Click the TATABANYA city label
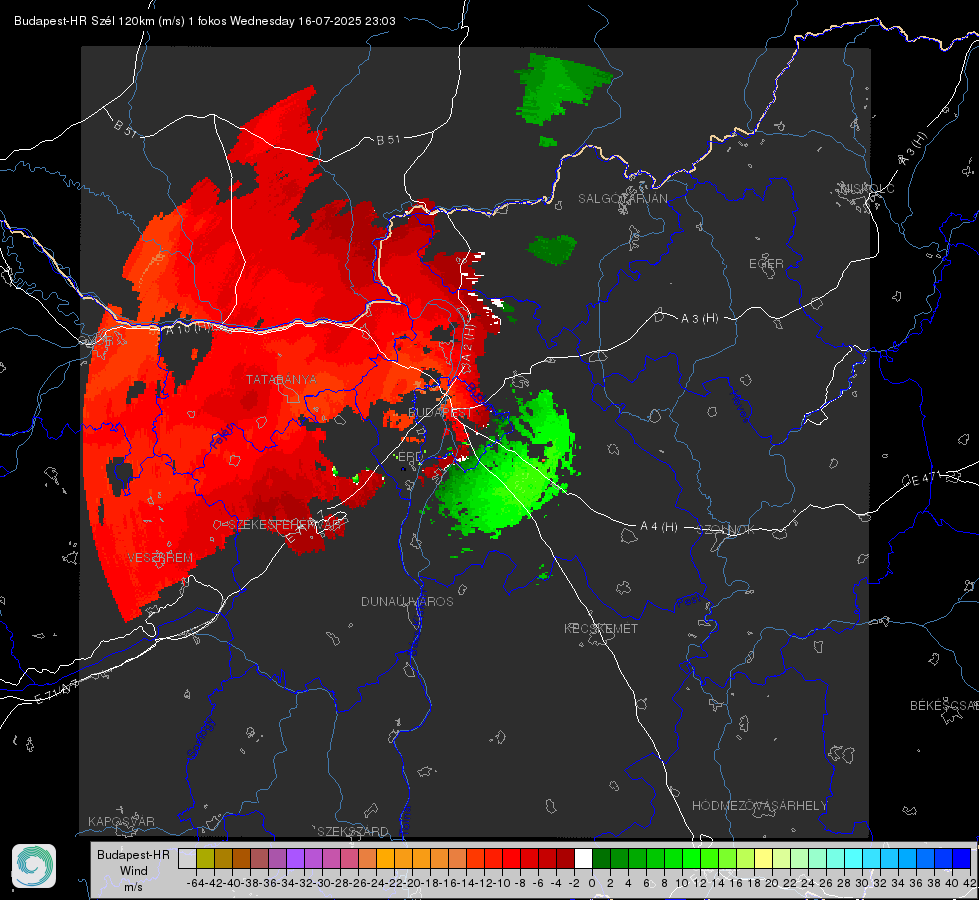Image resolution: width=979 pixels, height=900 pixels. tap(281, 379)
